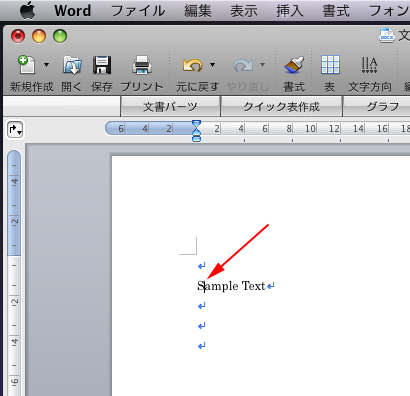Click the horizontal ruler at 8
Viewport: 410px width, 396px height.
coord(289,128)
